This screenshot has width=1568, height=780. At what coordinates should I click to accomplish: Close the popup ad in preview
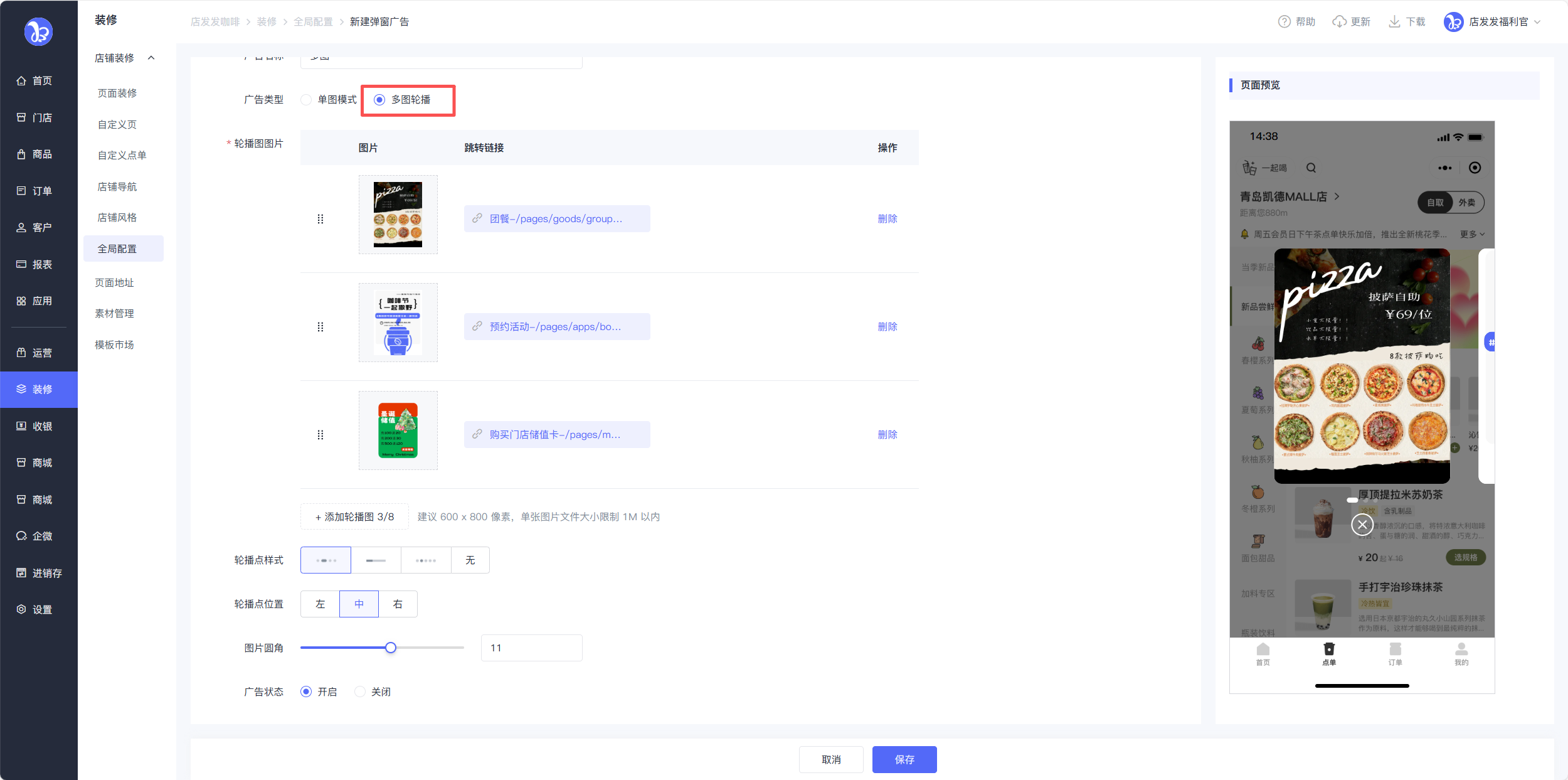point(1362,525)
